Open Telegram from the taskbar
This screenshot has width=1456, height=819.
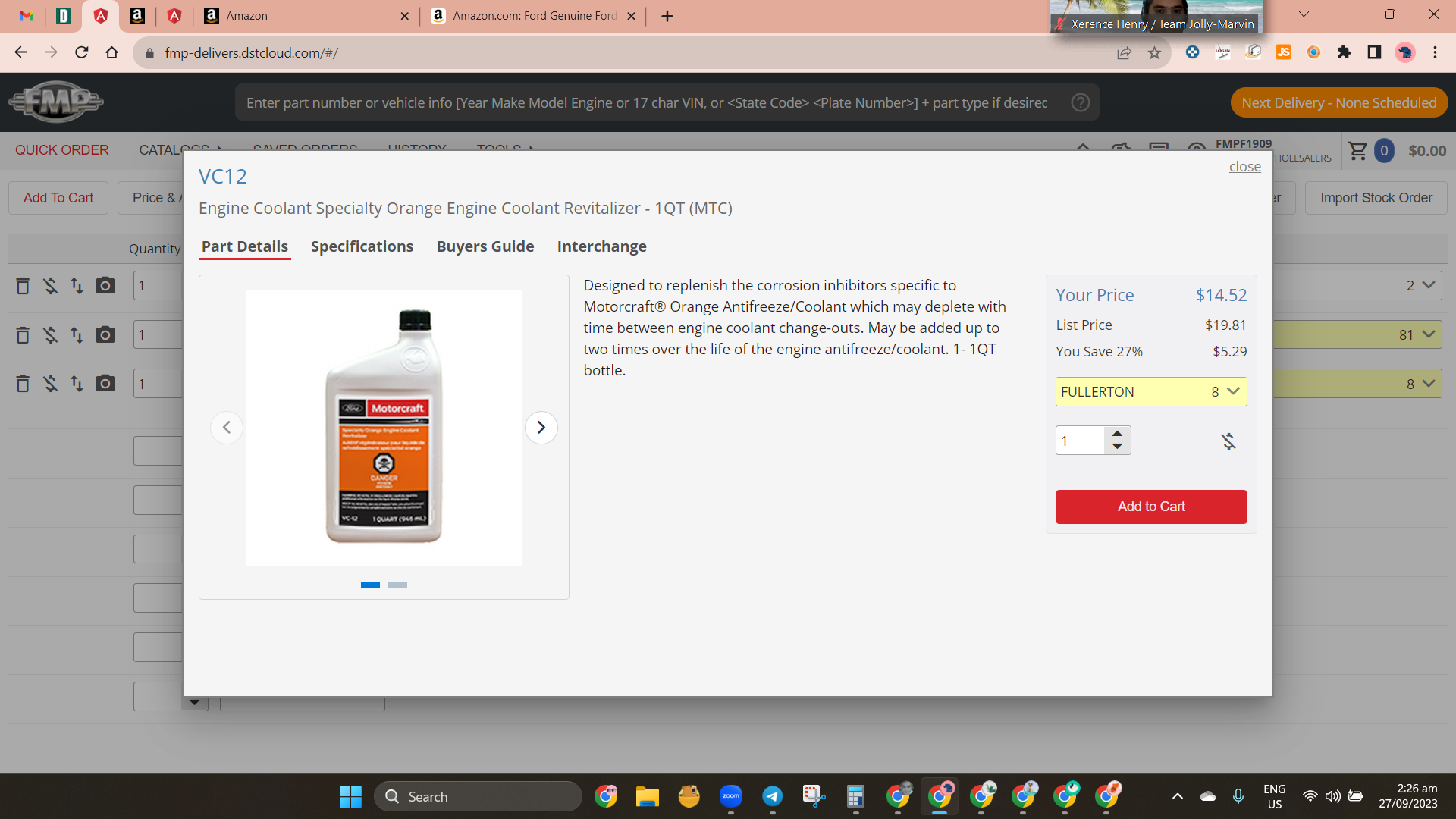(x=773, y=796)
